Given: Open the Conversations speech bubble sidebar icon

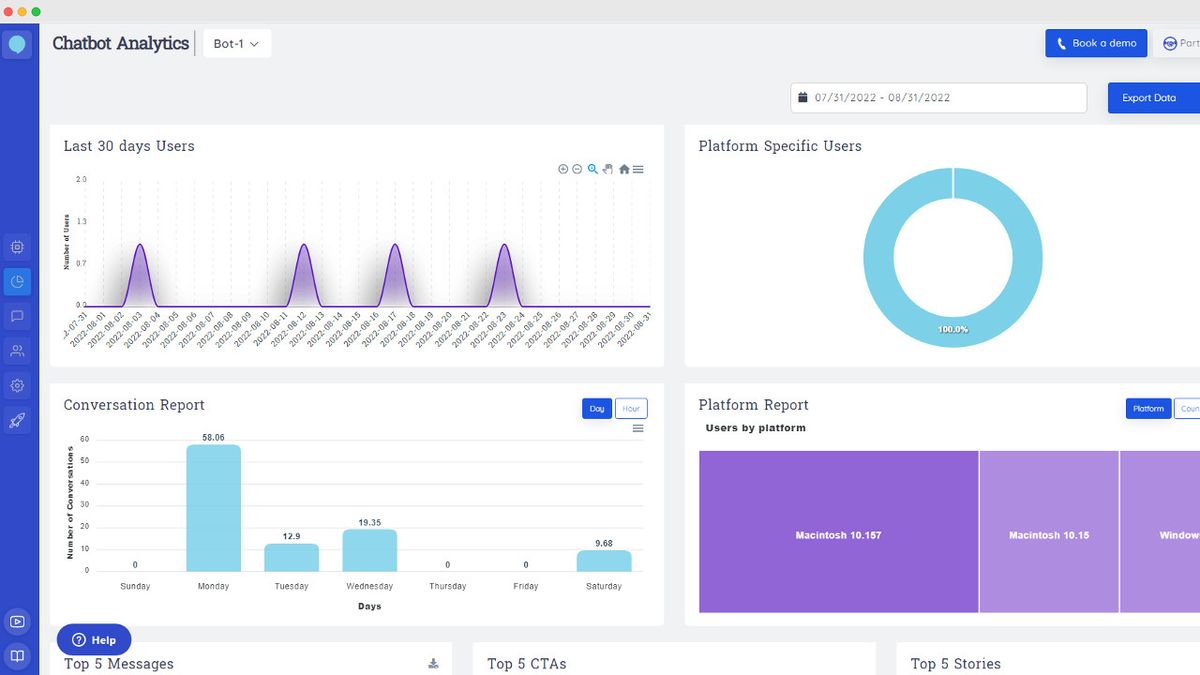Looking at the screenshot, I should point(17,316).
